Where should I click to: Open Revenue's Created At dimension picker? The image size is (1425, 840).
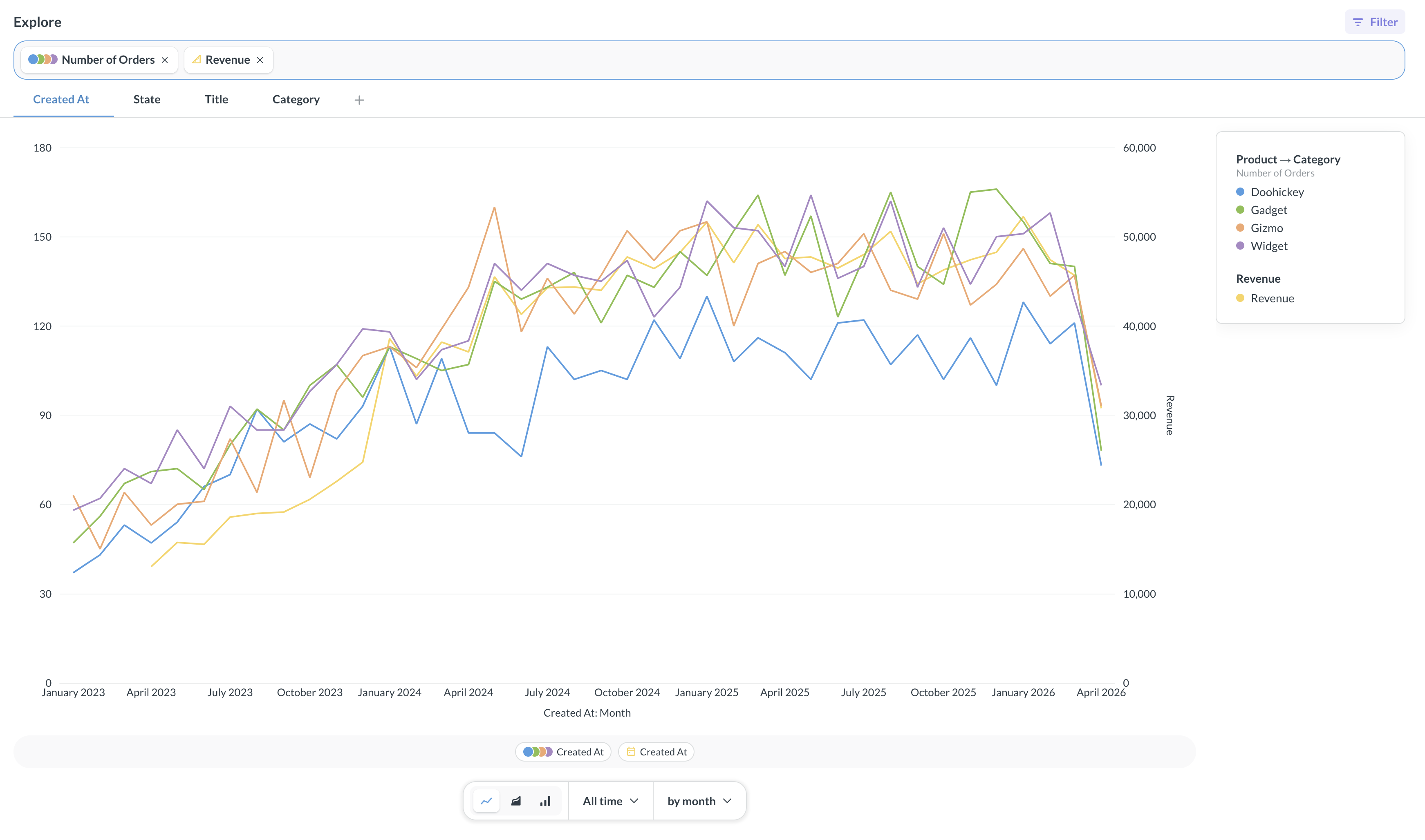tap(656, 752)
